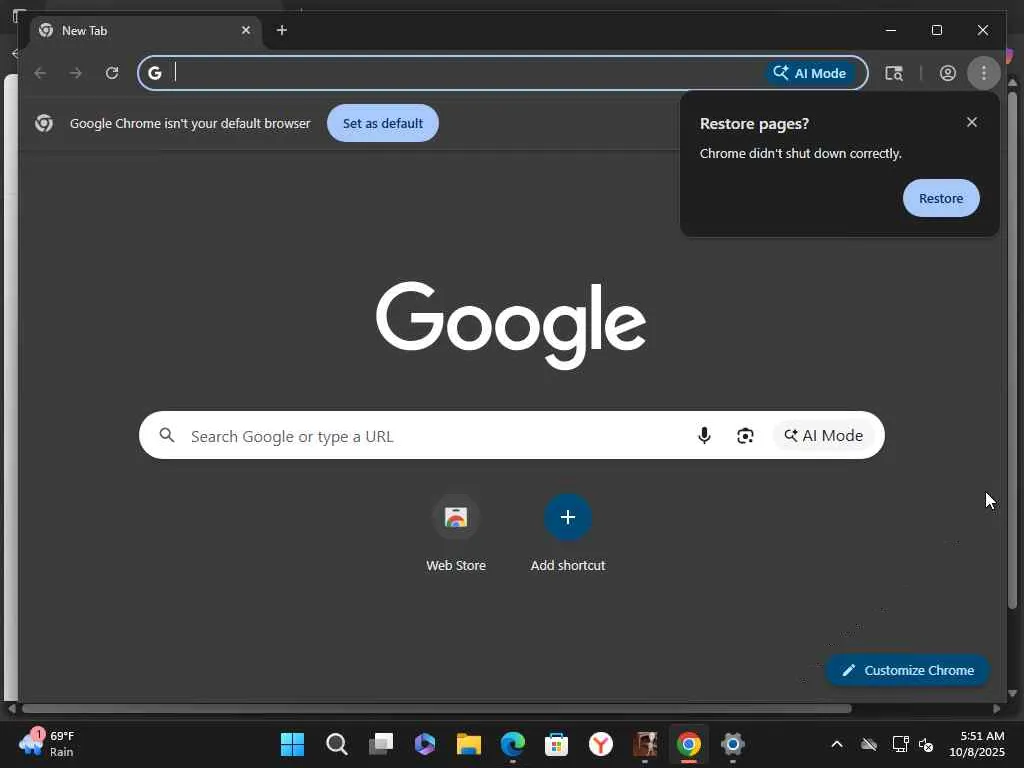
Task: Click the vertical scrollbar of the page
Action: click(x=1012, y=351)
